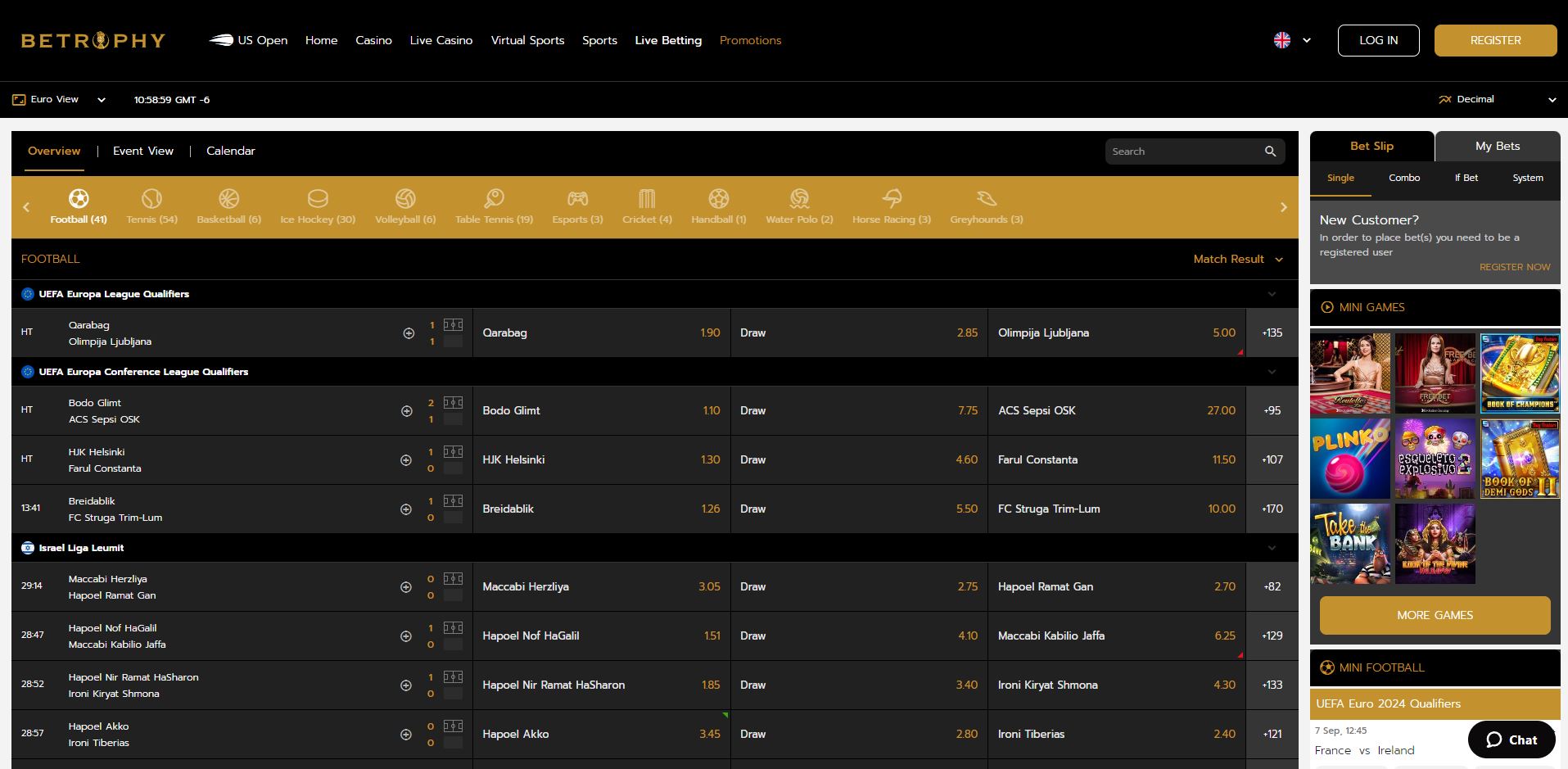This screenshot has width=1568, height=769.
Task: Expand +170 more markets for Breidablik match
Action: [1272, 509]
